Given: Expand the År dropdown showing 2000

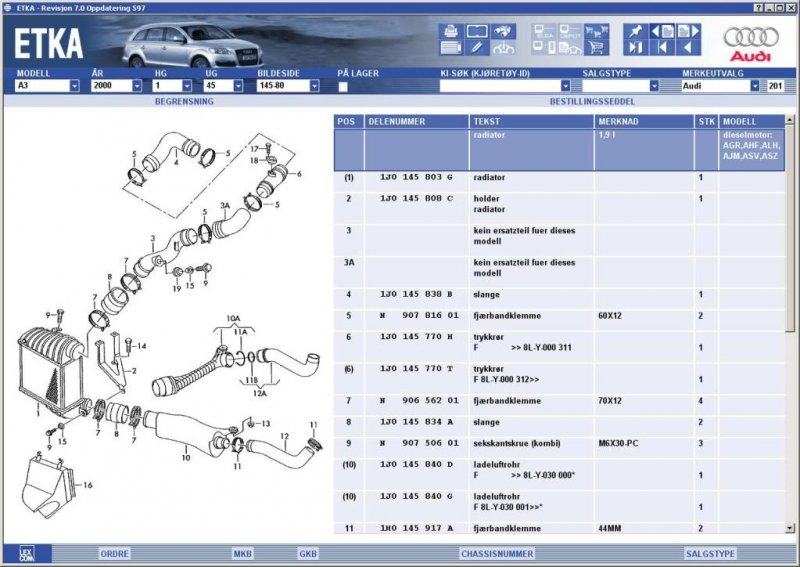Looking at the screenshot, I should [x=136, y=86].
